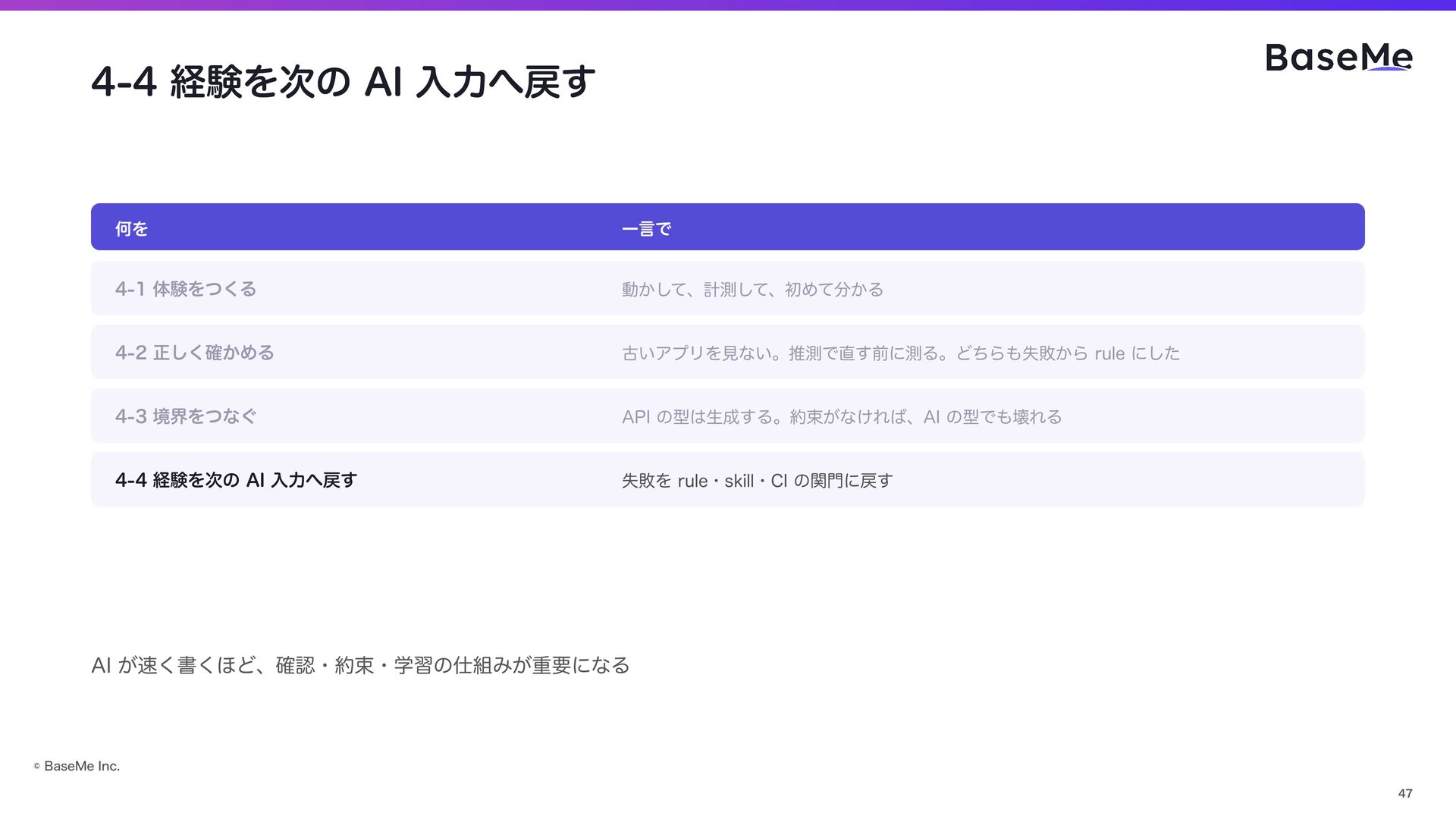Viewport: 1456px width, 819px height.
Task: Click the purple underline swoosh in the logo
Action: 1388,69
